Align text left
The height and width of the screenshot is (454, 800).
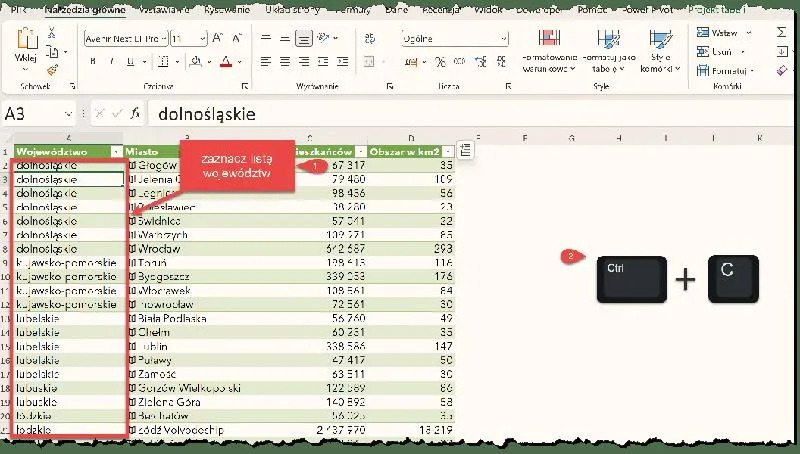pos(266,62)
